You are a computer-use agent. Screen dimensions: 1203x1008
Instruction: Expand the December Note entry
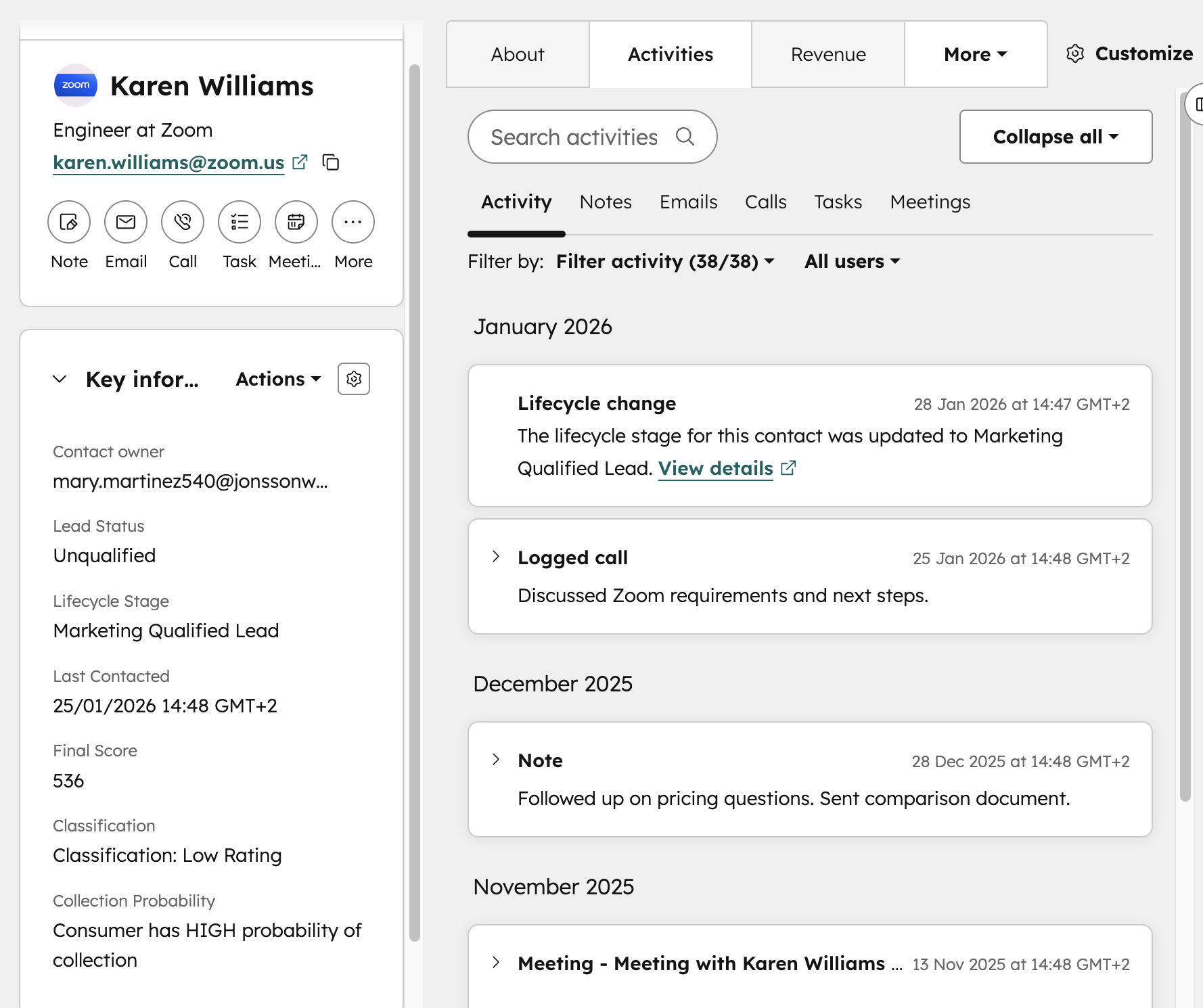[496, 760]
